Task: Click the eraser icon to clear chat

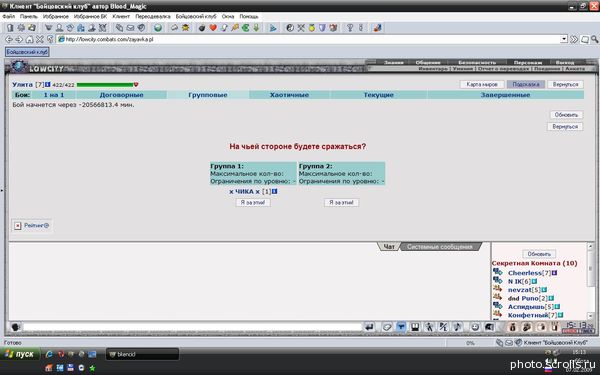Action: tap(387, 327)
